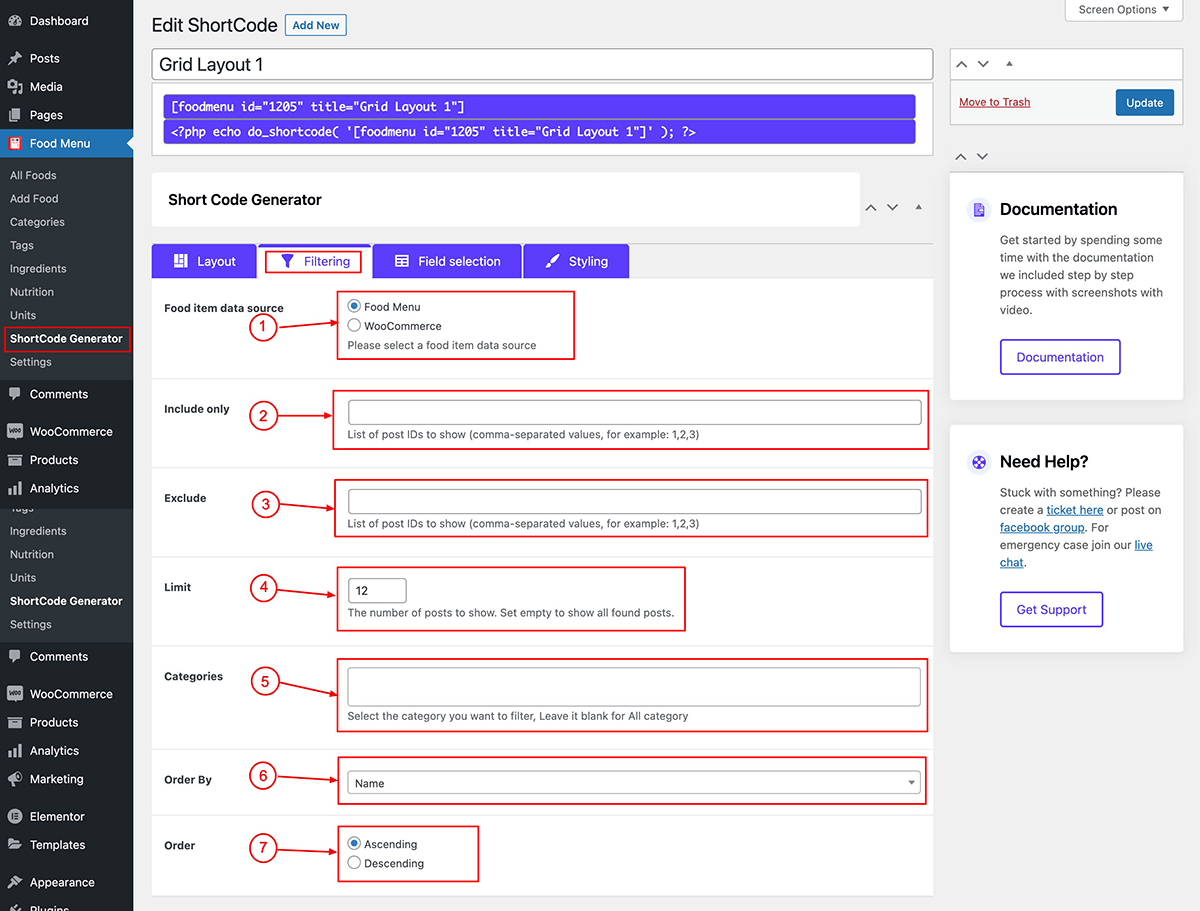This screenshot has width=1200, height=911.
Task: Switch to the Layout tab
Action: point(204,261)
